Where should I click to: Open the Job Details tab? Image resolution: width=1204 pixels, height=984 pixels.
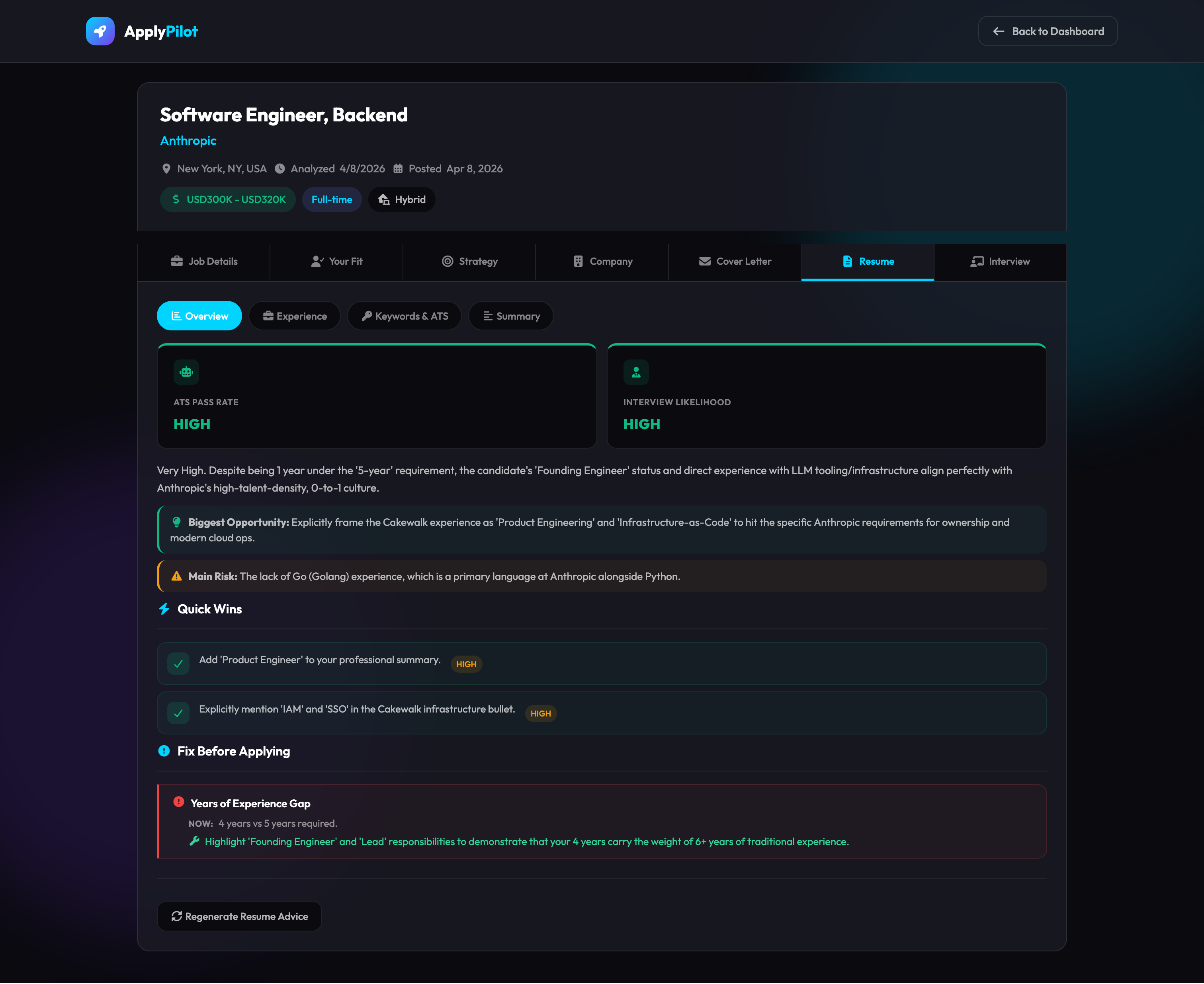pos(204,261)
